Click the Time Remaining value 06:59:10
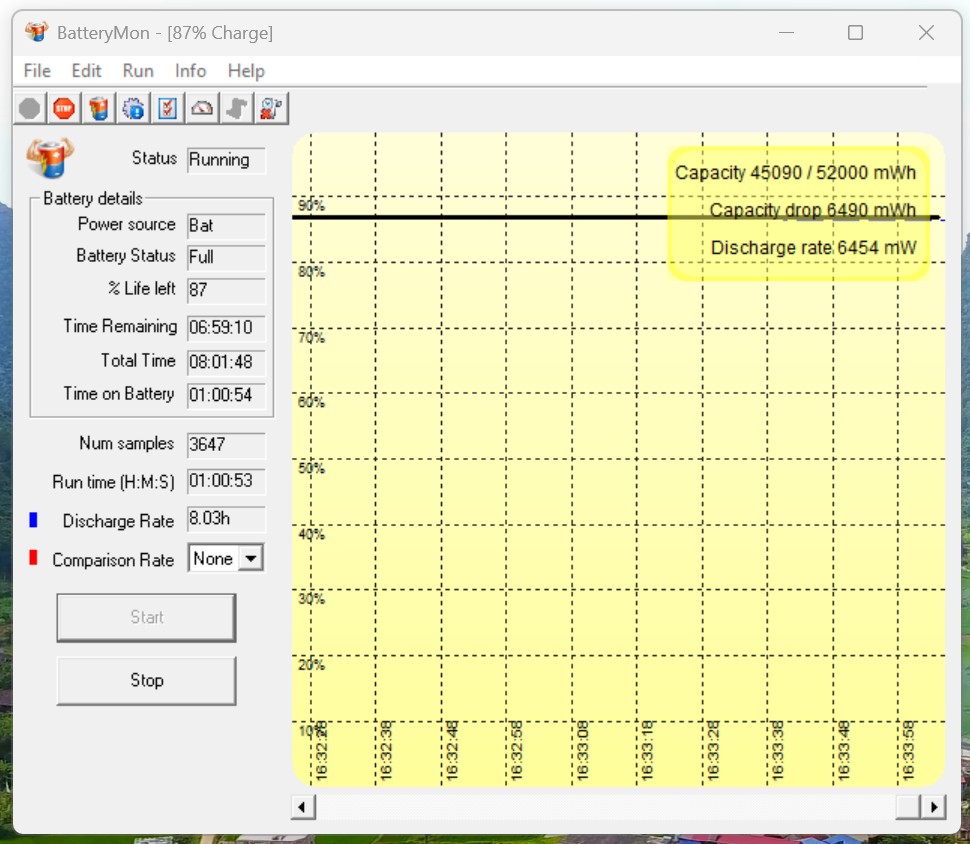This screenshot has height=844, width=970. [x=226, y=327]
